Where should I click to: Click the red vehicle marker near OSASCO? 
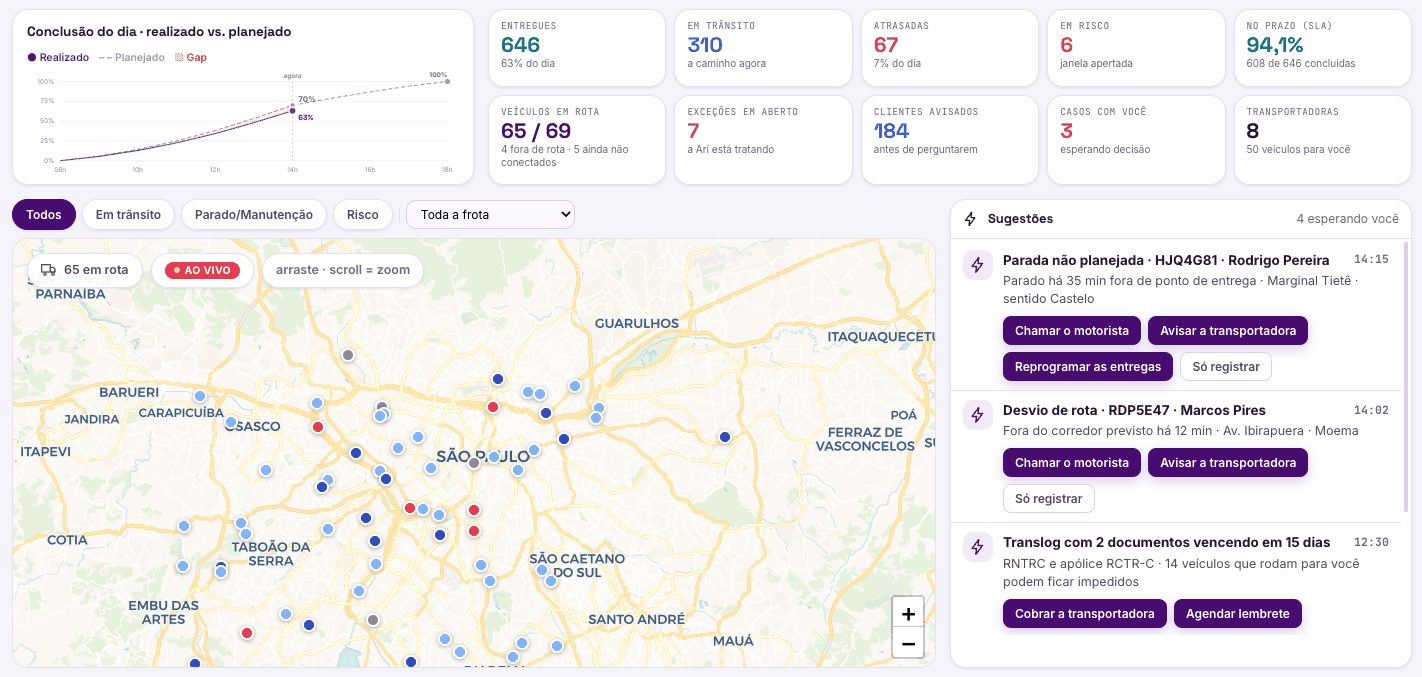point(318,427)
